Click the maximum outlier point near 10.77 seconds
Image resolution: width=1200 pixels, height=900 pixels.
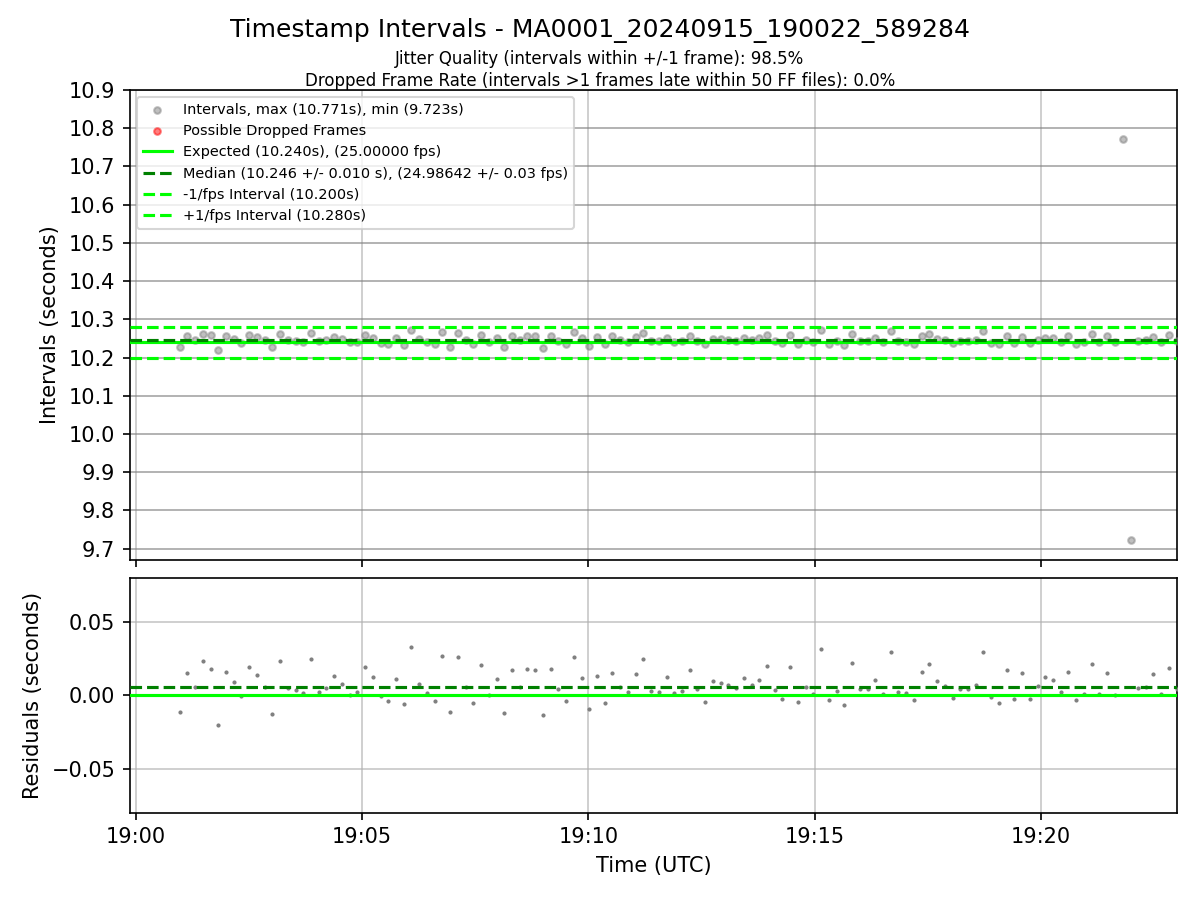click(x=1123, y=139)
